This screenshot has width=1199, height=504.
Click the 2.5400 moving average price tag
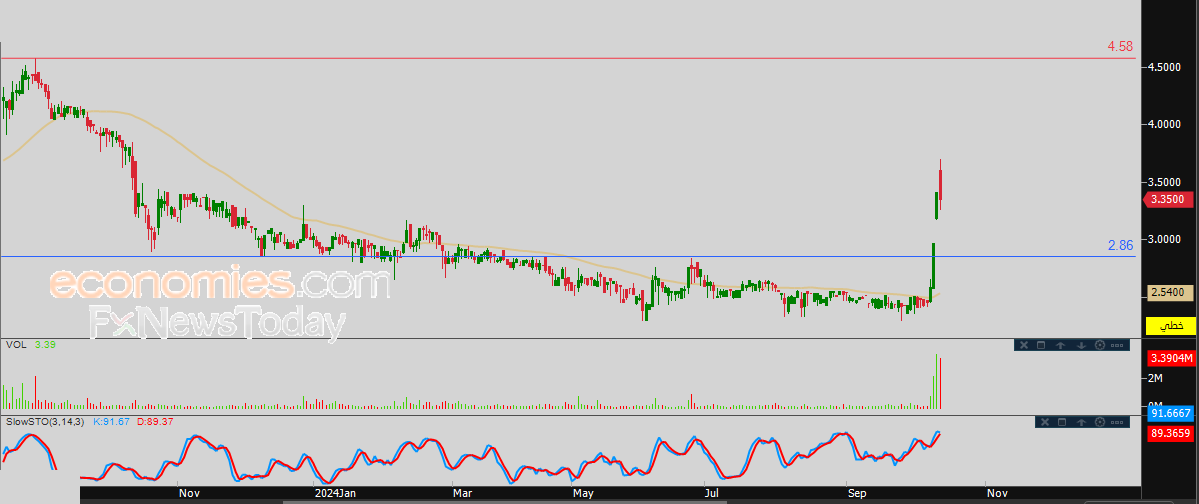point(1168,292)
